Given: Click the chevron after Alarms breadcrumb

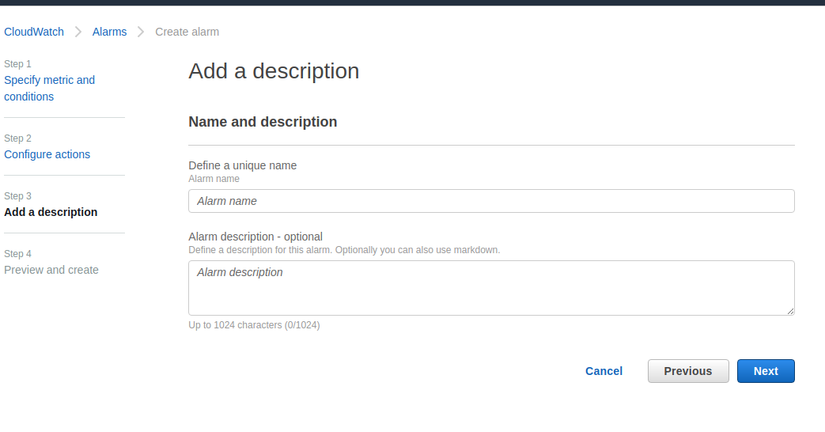Looking at the screenshot, I should pyautogui.click(x=141, y=32).
